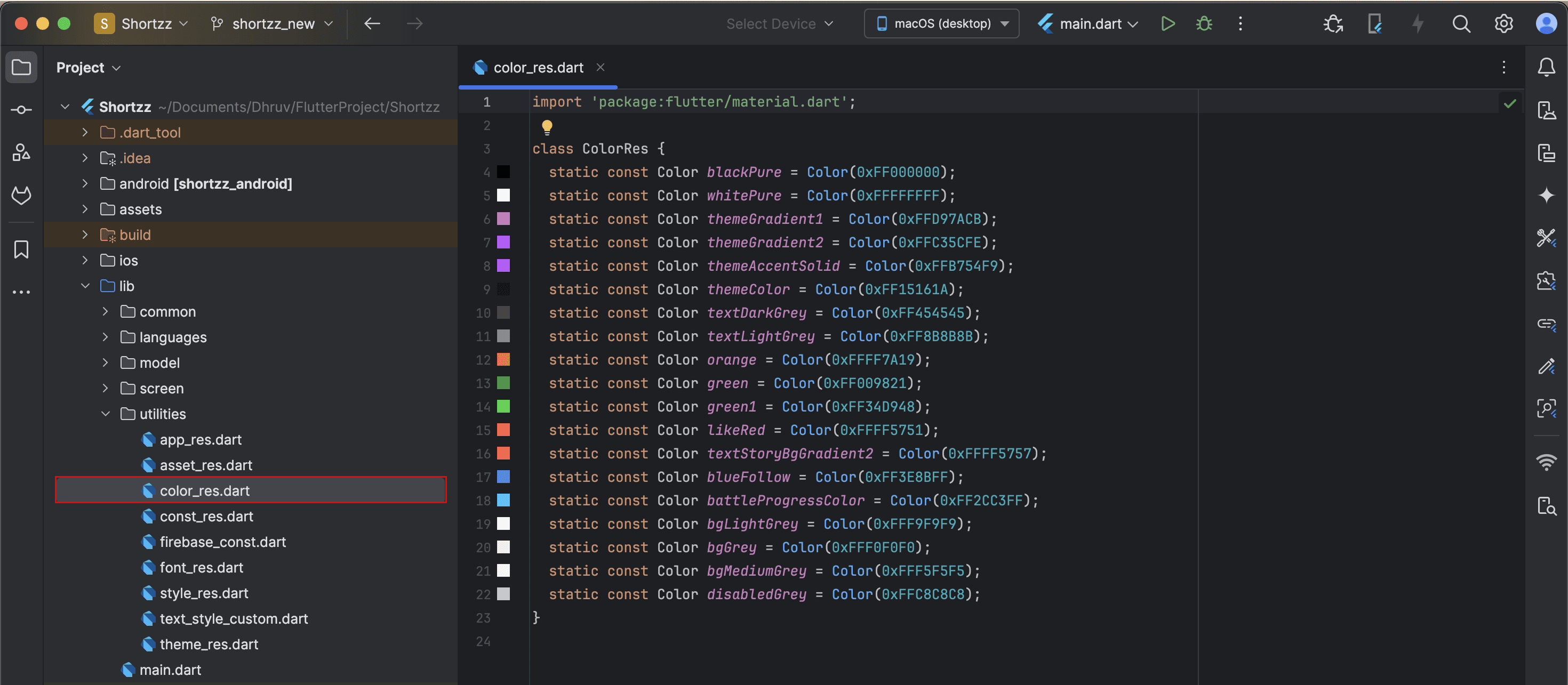Open Search Everywhere with the magnifier icon

coord(1461,23)
